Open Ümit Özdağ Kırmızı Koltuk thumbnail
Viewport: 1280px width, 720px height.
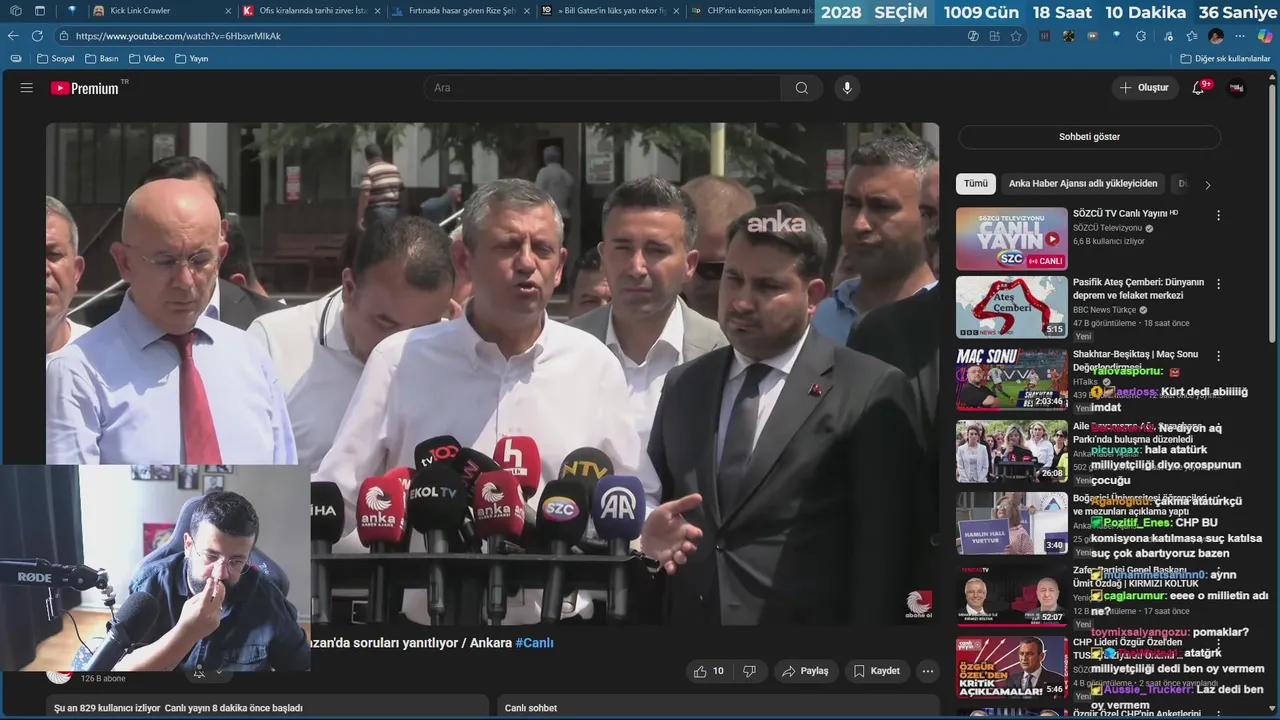tap(1011, 595)
